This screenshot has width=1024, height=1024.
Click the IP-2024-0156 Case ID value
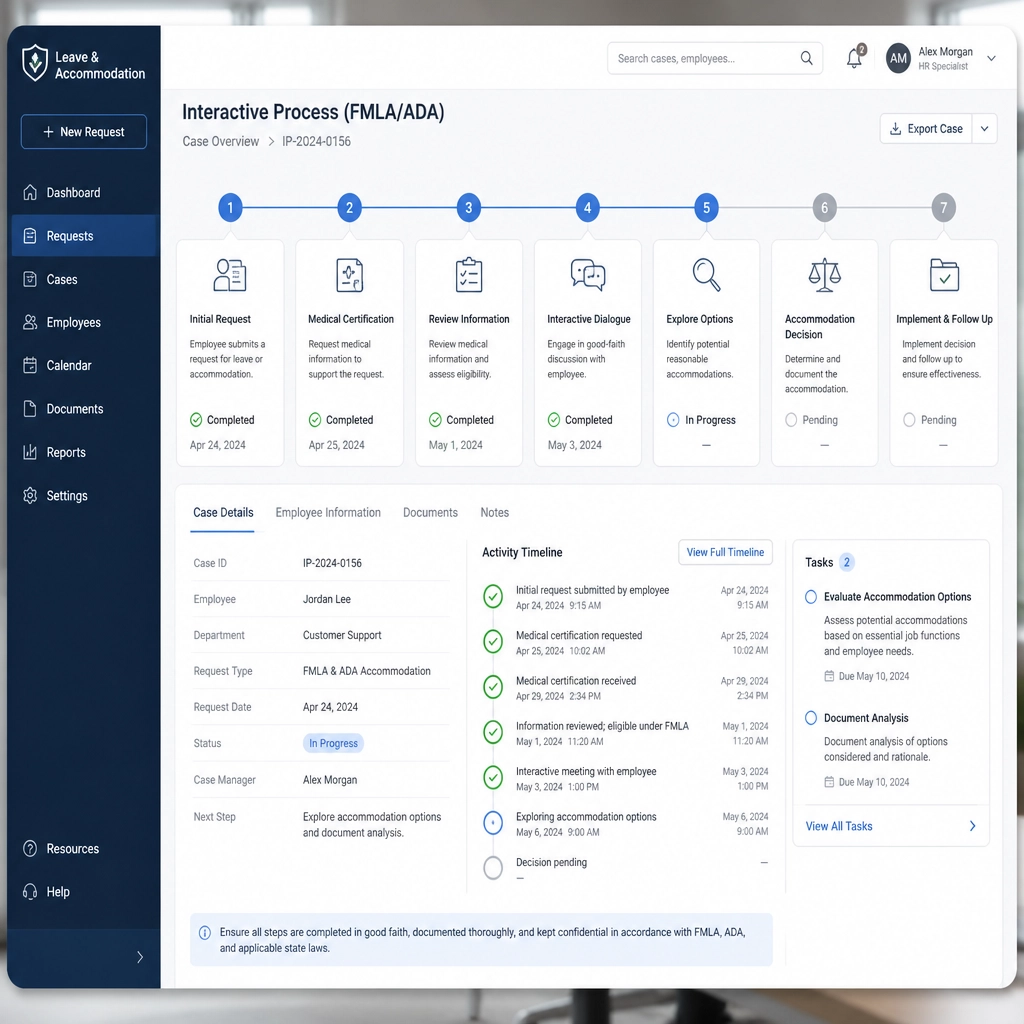332,563
